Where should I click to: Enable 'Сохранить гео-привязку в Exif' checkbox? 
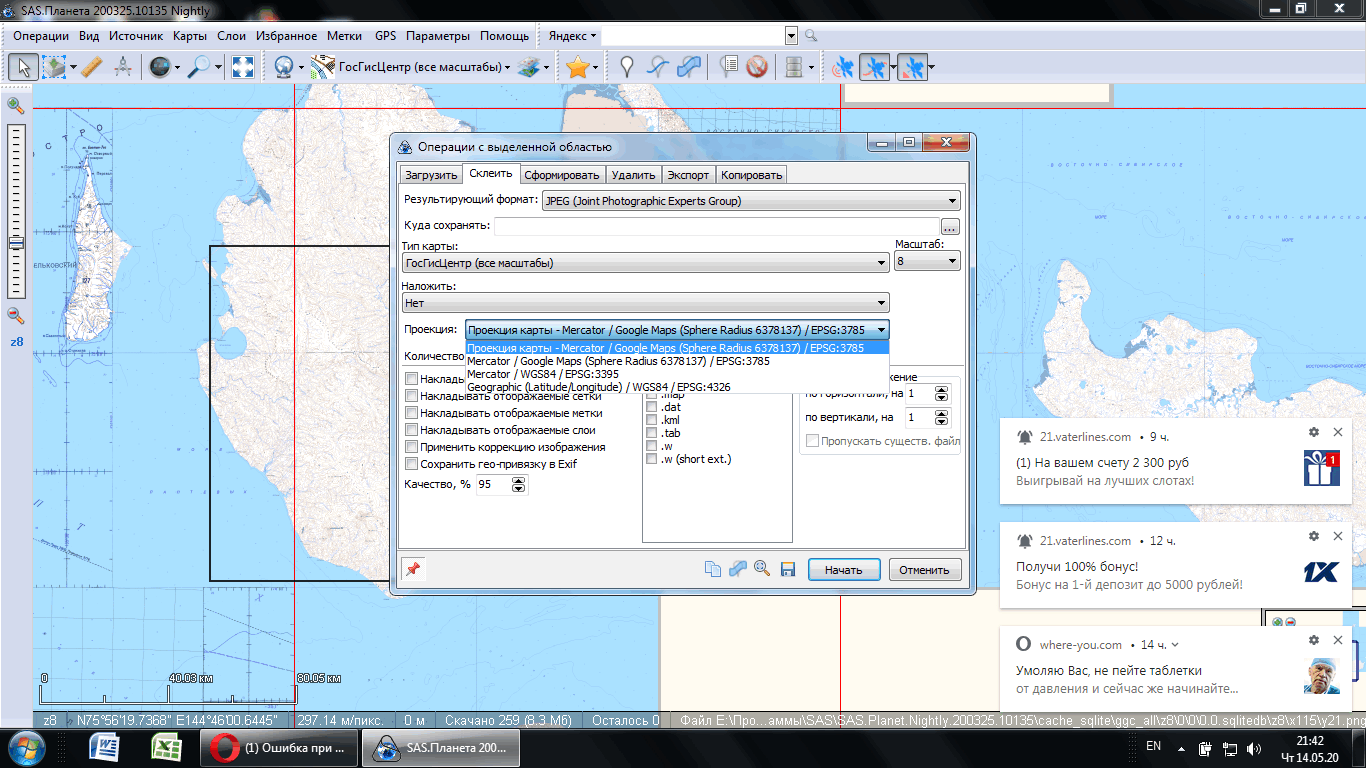411,464
